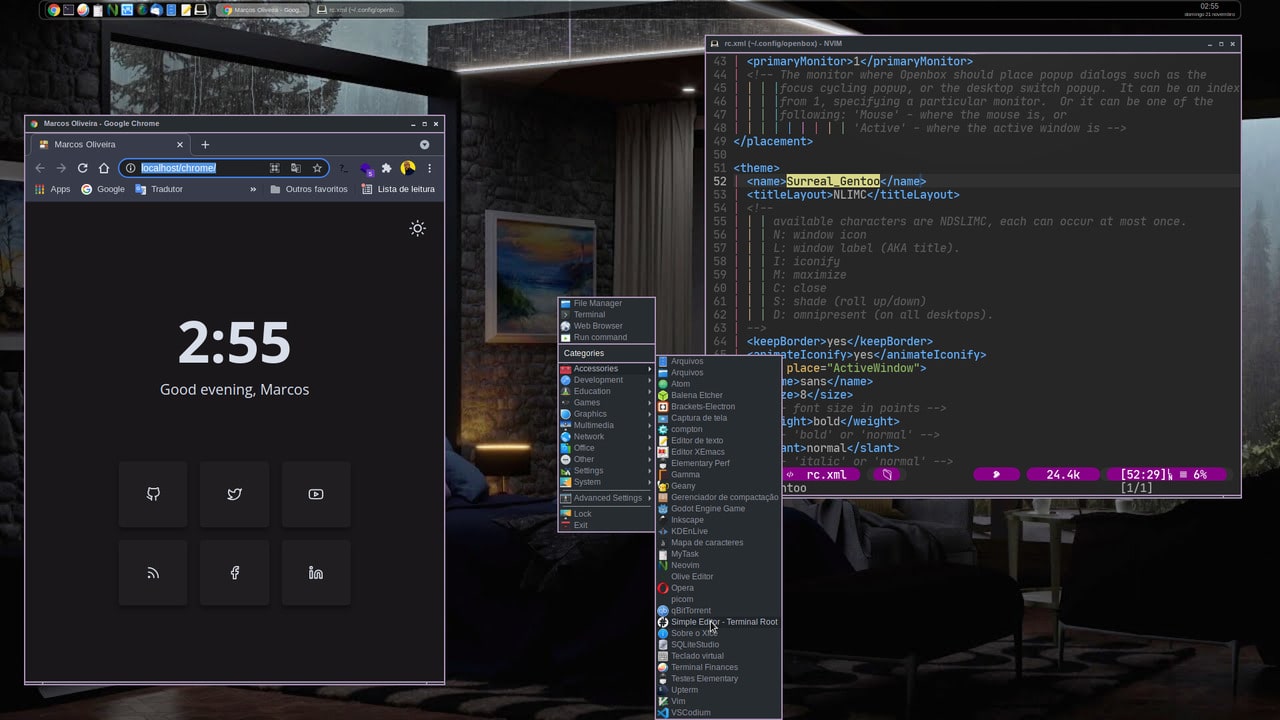Launch Inkscape from Accessories submenu
Screen dimensions: 1280x720
pyautogui.click(x=718, y=520)
